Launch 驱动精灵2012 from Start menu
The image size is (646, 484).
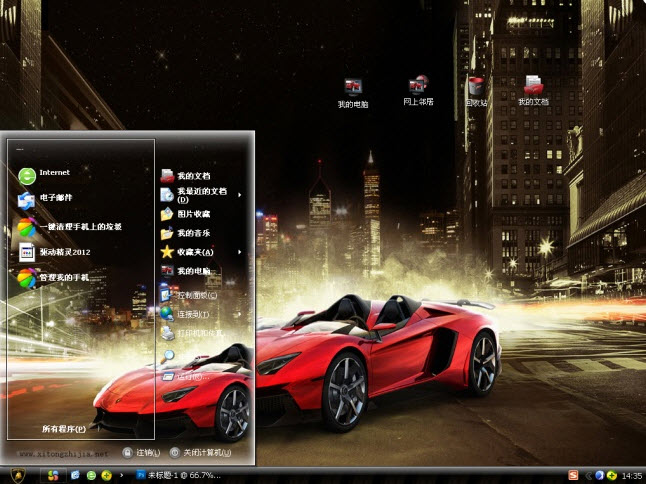[71, 252]
